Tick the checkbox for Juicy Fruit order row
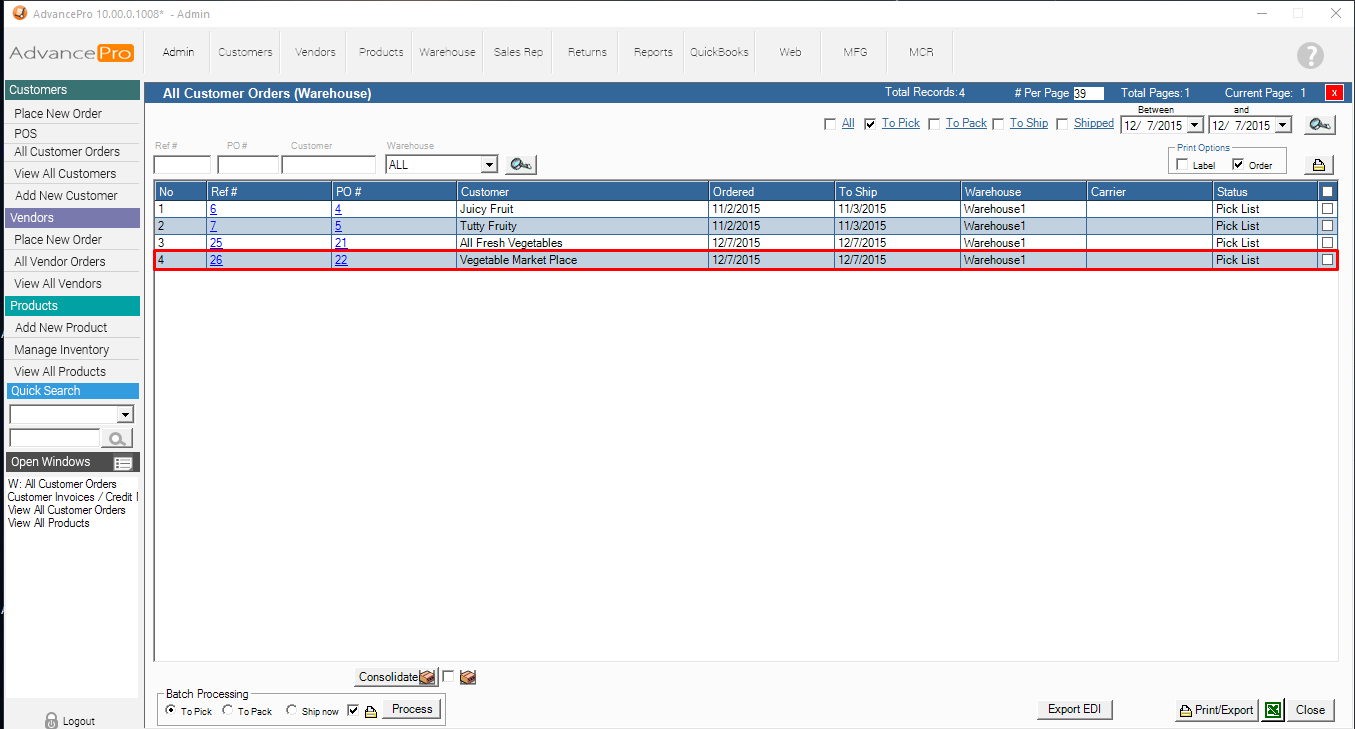Screen dimensions: 1355x729 pyautogui.click(x=1327, y=209)
